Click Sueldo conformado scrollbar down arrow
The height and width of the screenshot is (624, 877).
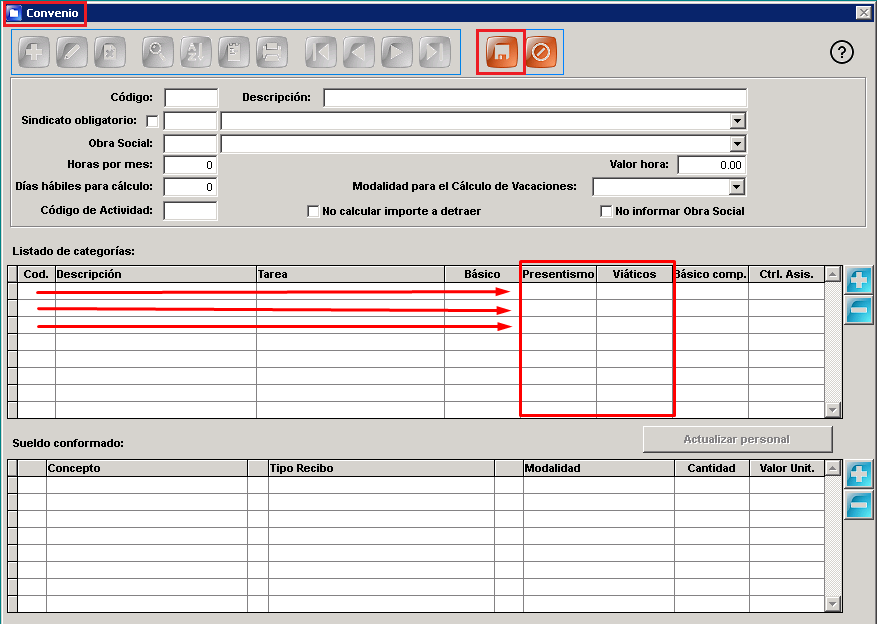tap(833, 604)
